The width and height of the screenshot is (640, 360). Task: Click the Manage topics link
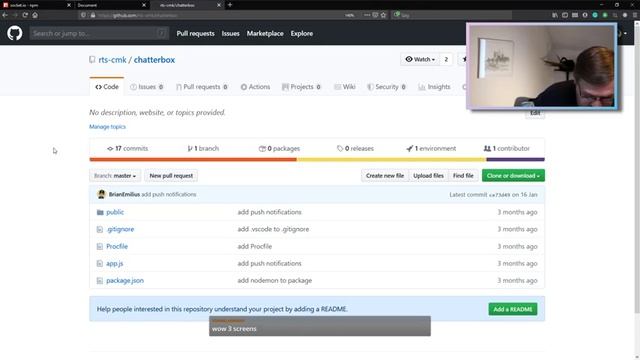107,127
